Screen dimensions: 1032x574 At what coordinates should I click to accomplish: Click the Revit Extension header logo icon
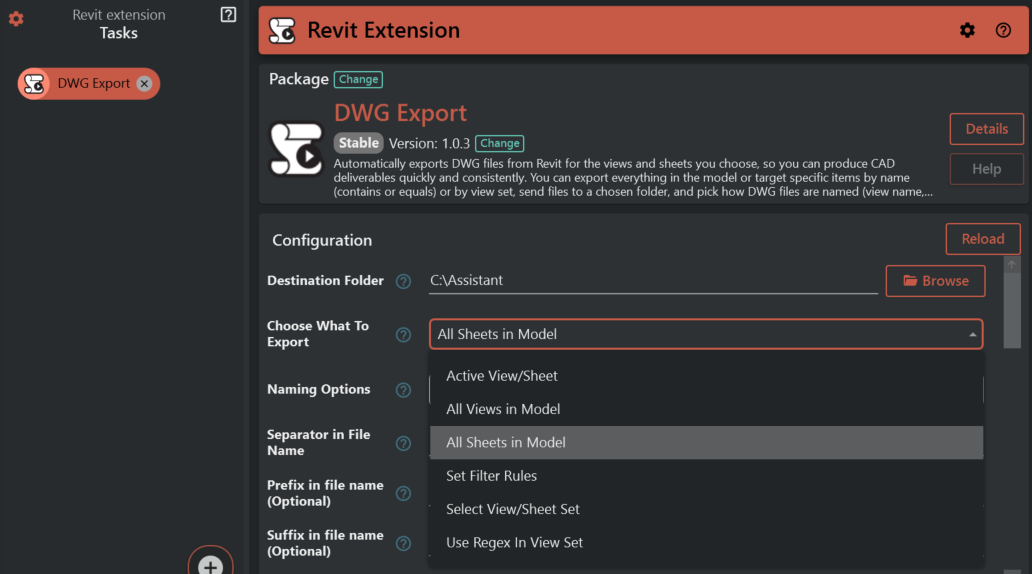[282, 30]
